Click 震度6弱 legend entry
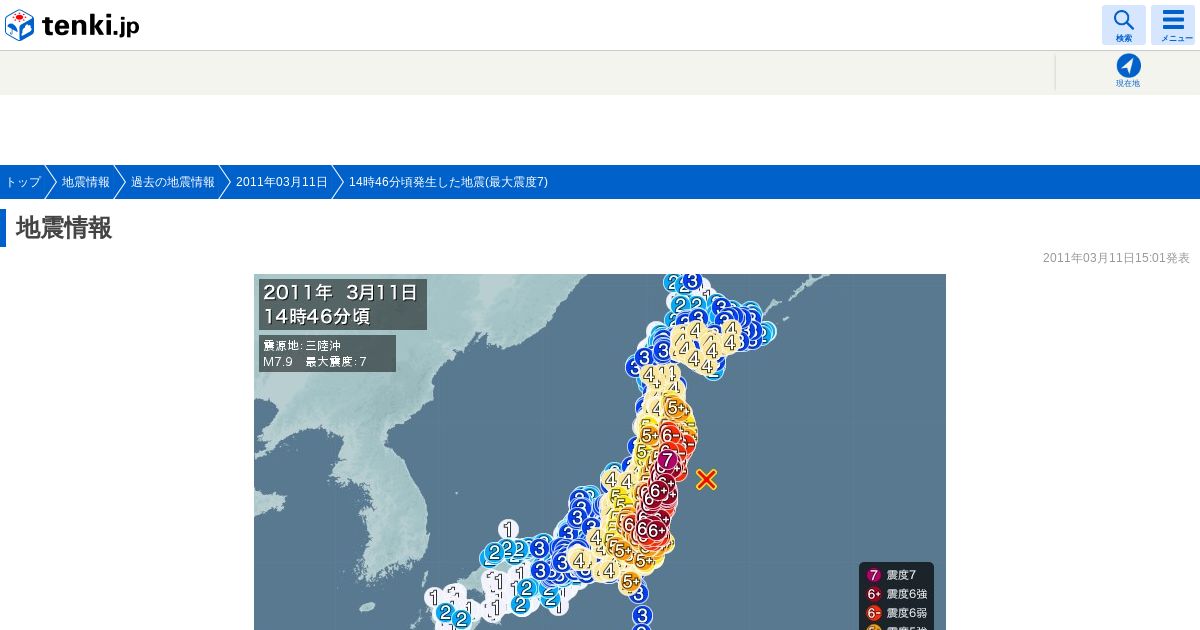This screenshot has width=1200, height=630. [896, 613]
